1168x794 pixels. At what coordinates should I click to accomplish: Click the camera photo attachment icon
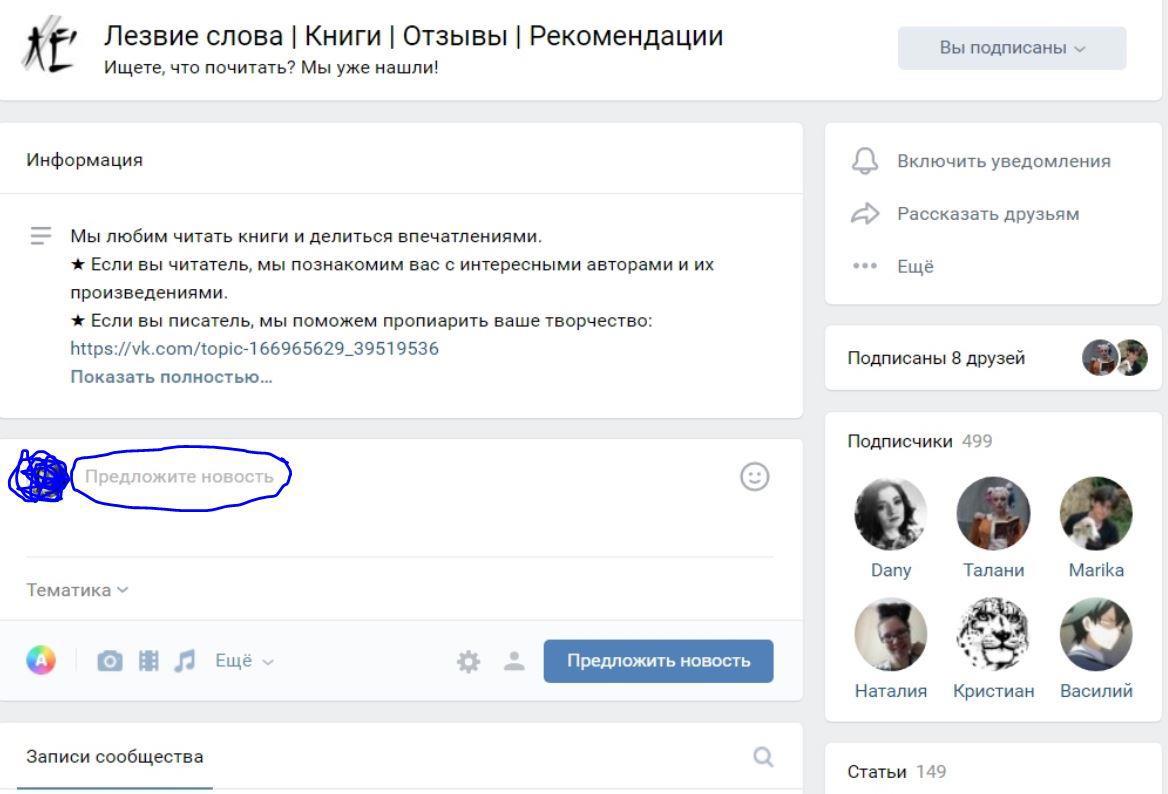click(x=110, y=661)
